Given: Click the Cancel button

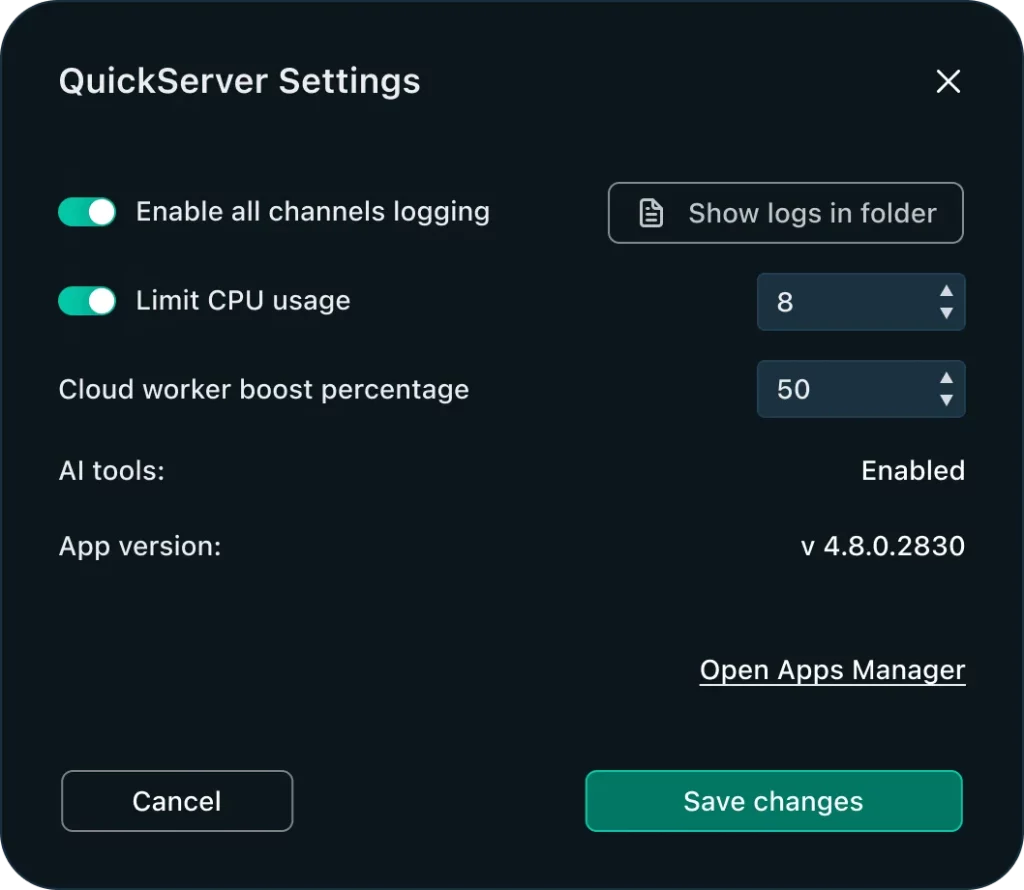Looking at the screenshot, I should pos(177,801).
